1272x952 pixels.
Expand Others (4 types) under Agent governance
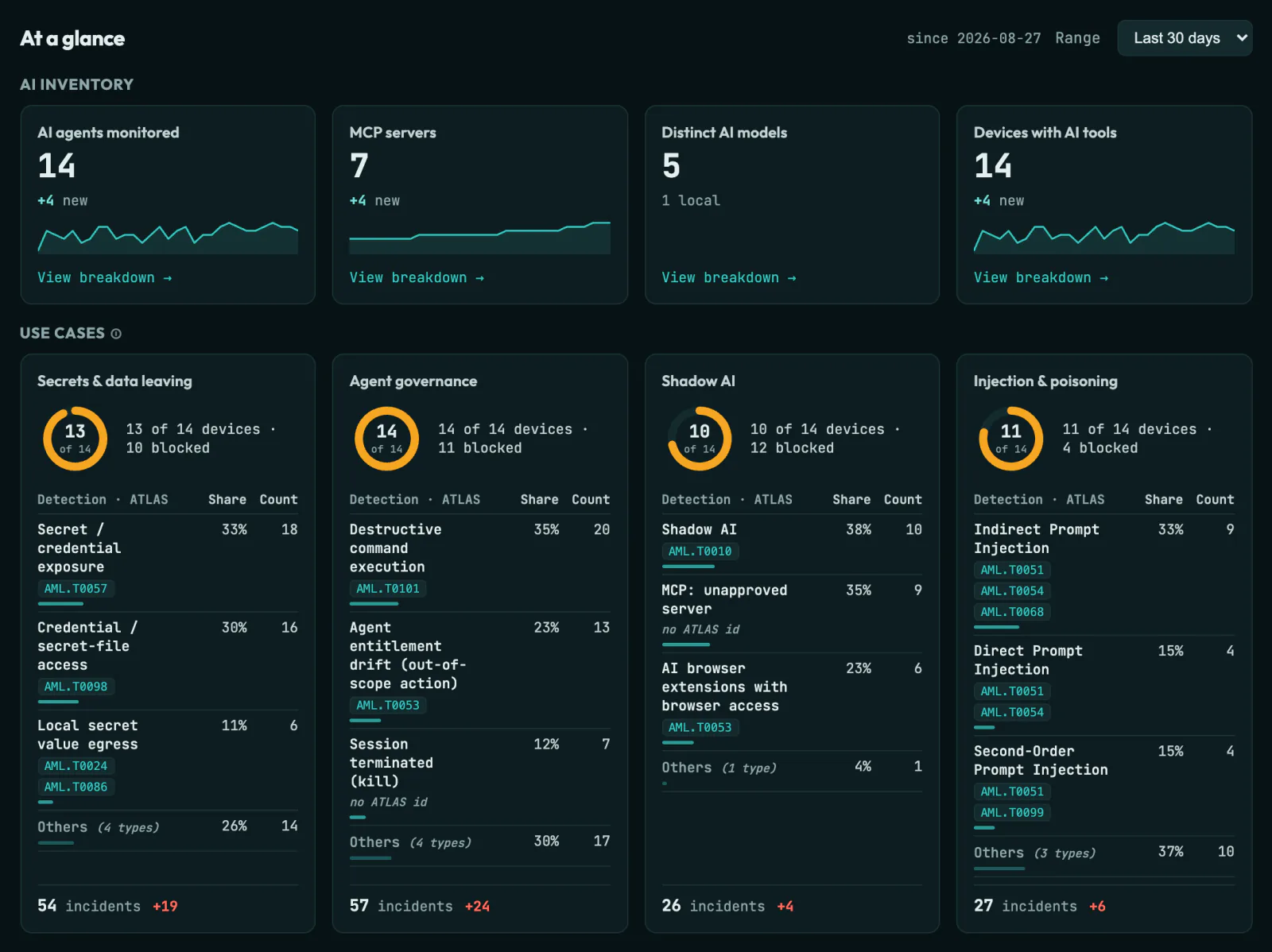point(480,846)
